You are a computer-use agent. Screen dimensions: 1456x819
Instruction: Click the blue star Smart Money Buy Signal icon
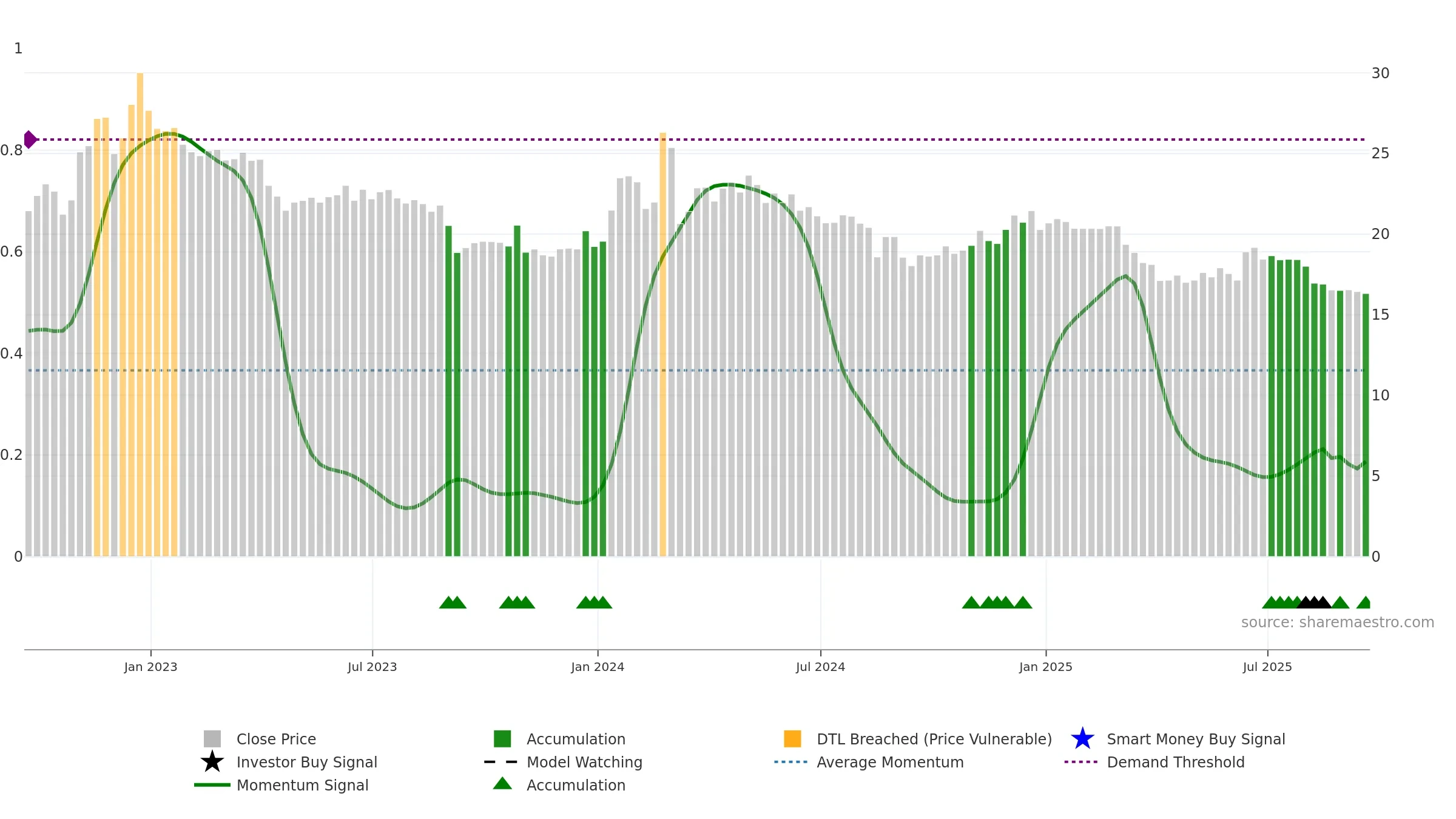(x=1082, y=739)
